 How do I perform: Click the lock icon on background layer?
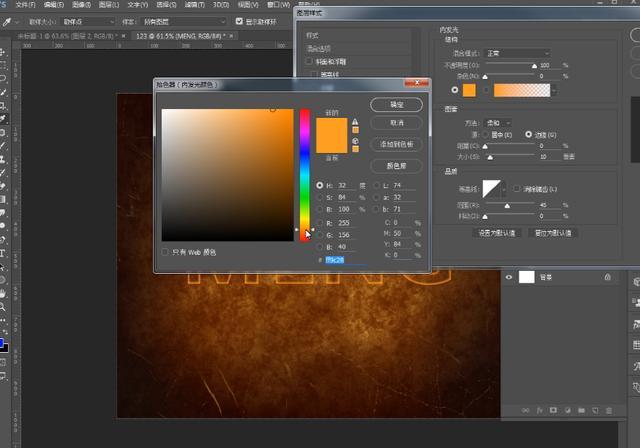point(608,277)
